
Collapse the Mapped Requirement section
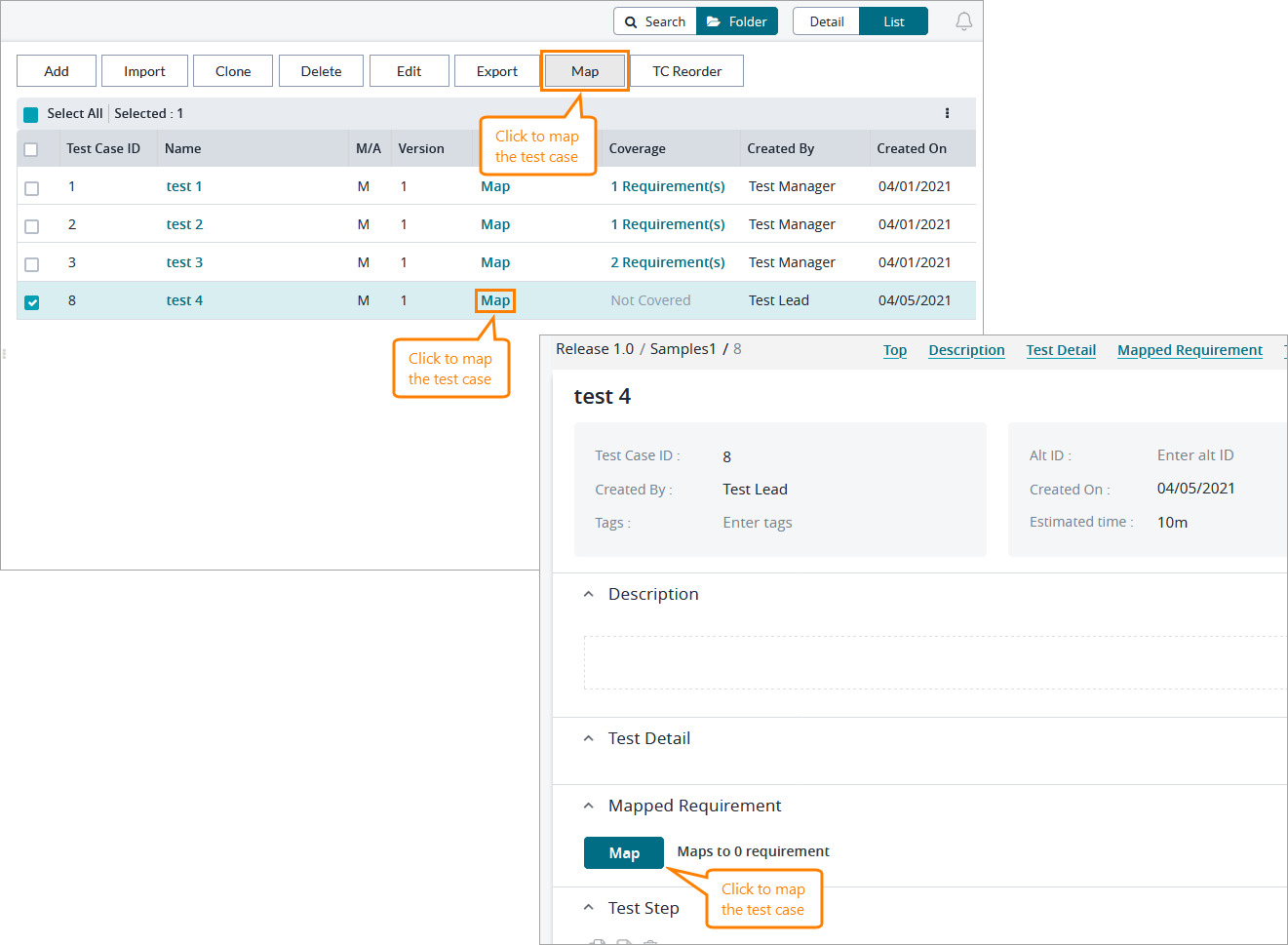coord(588,806)
